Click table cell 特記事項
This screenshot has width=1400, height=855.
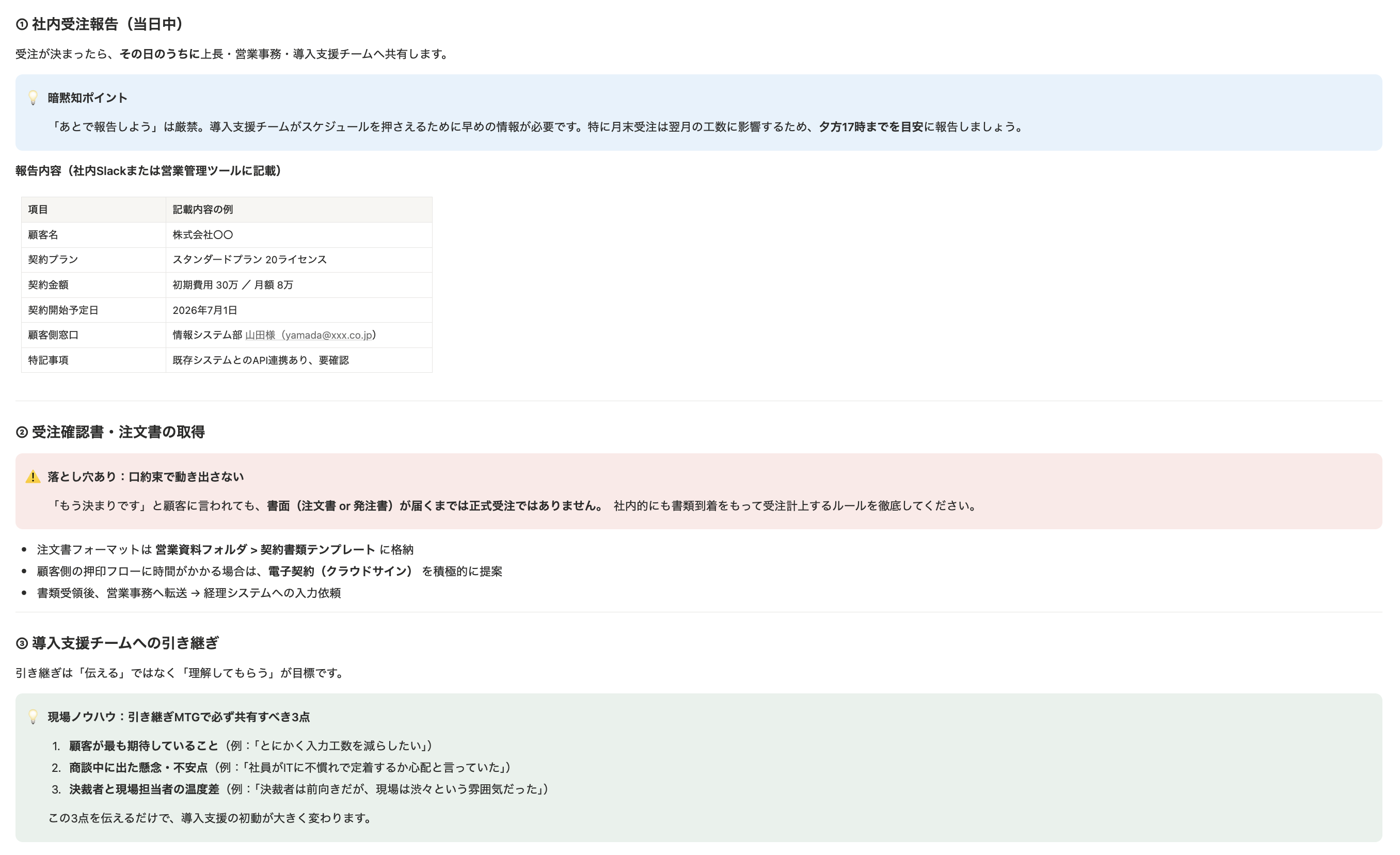(x=93, y=360)
